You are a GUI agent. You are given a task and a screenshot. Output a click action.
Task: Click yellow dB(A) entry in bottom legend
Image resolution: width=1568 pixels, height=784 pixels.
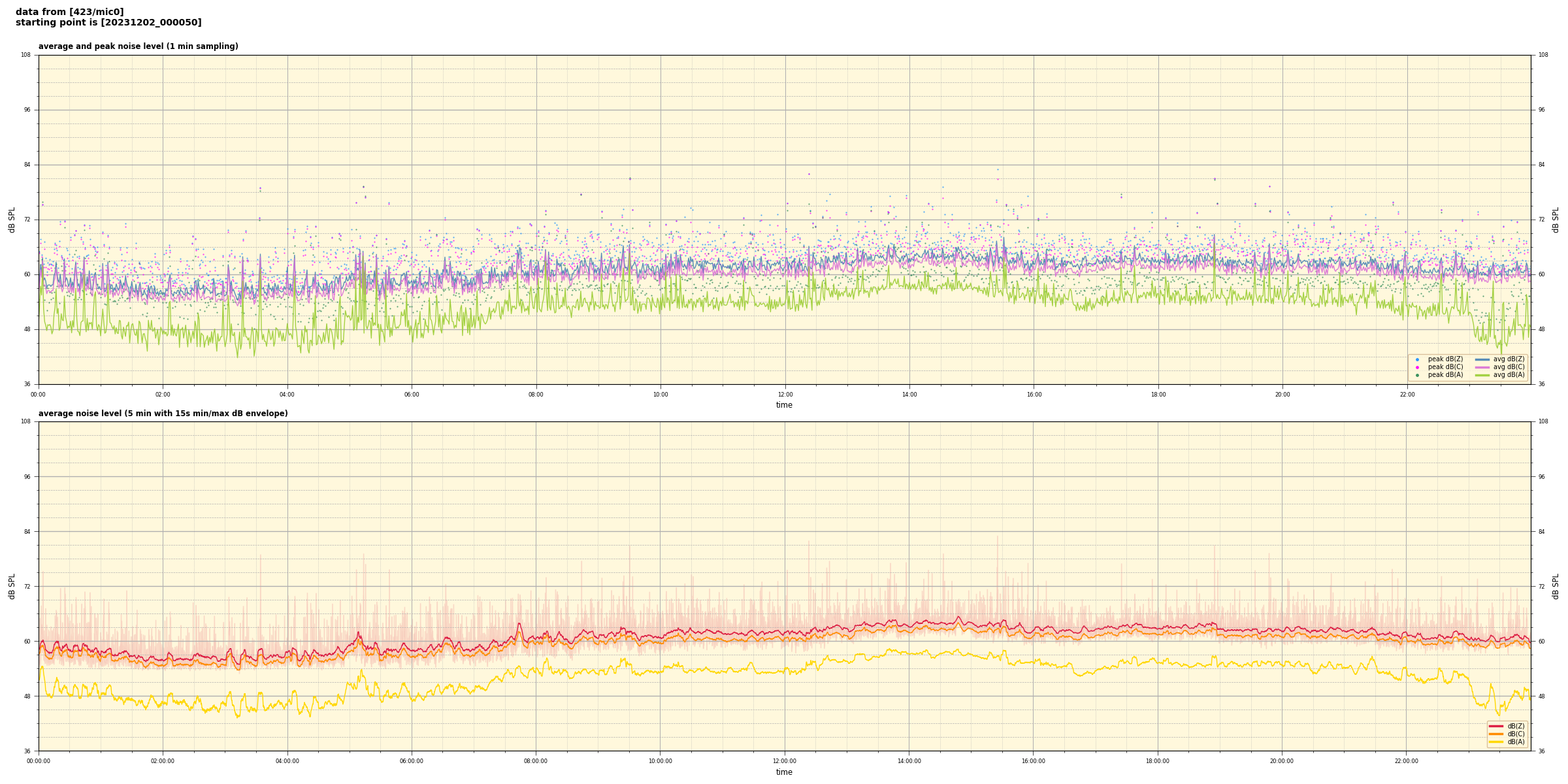tap(1515, 742)
